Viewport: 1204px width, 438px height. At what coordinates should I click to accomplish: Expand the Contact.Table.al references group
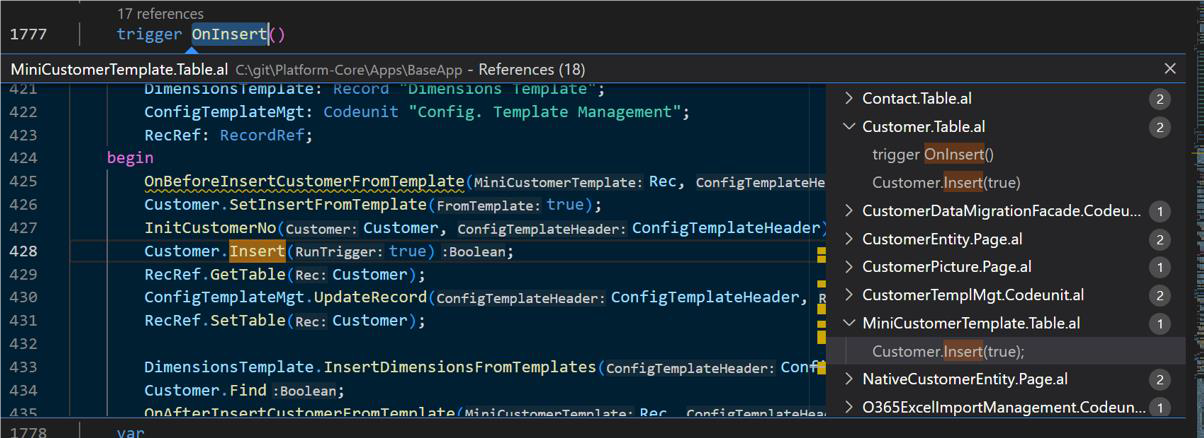click(x=849, y=98)
